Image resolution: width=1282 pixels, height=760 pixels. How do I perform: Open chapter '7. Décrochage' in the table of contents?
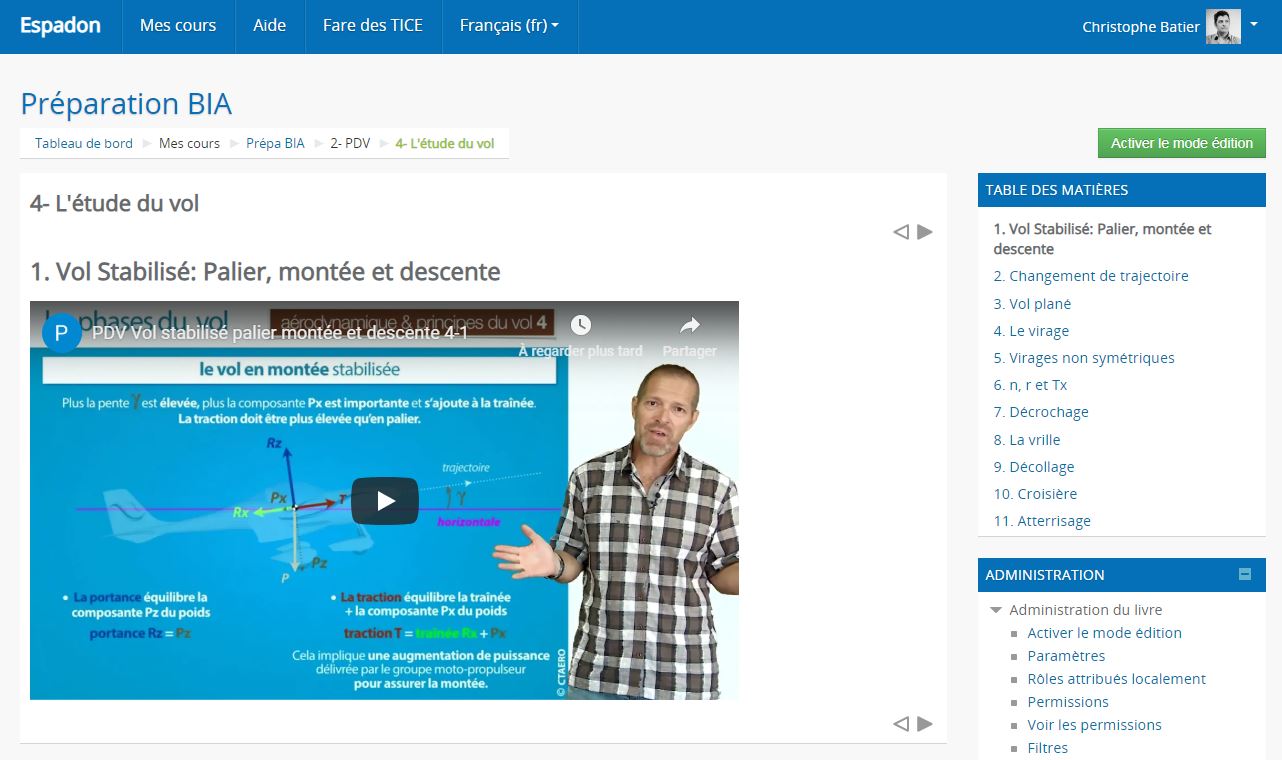coord(1041,411)
